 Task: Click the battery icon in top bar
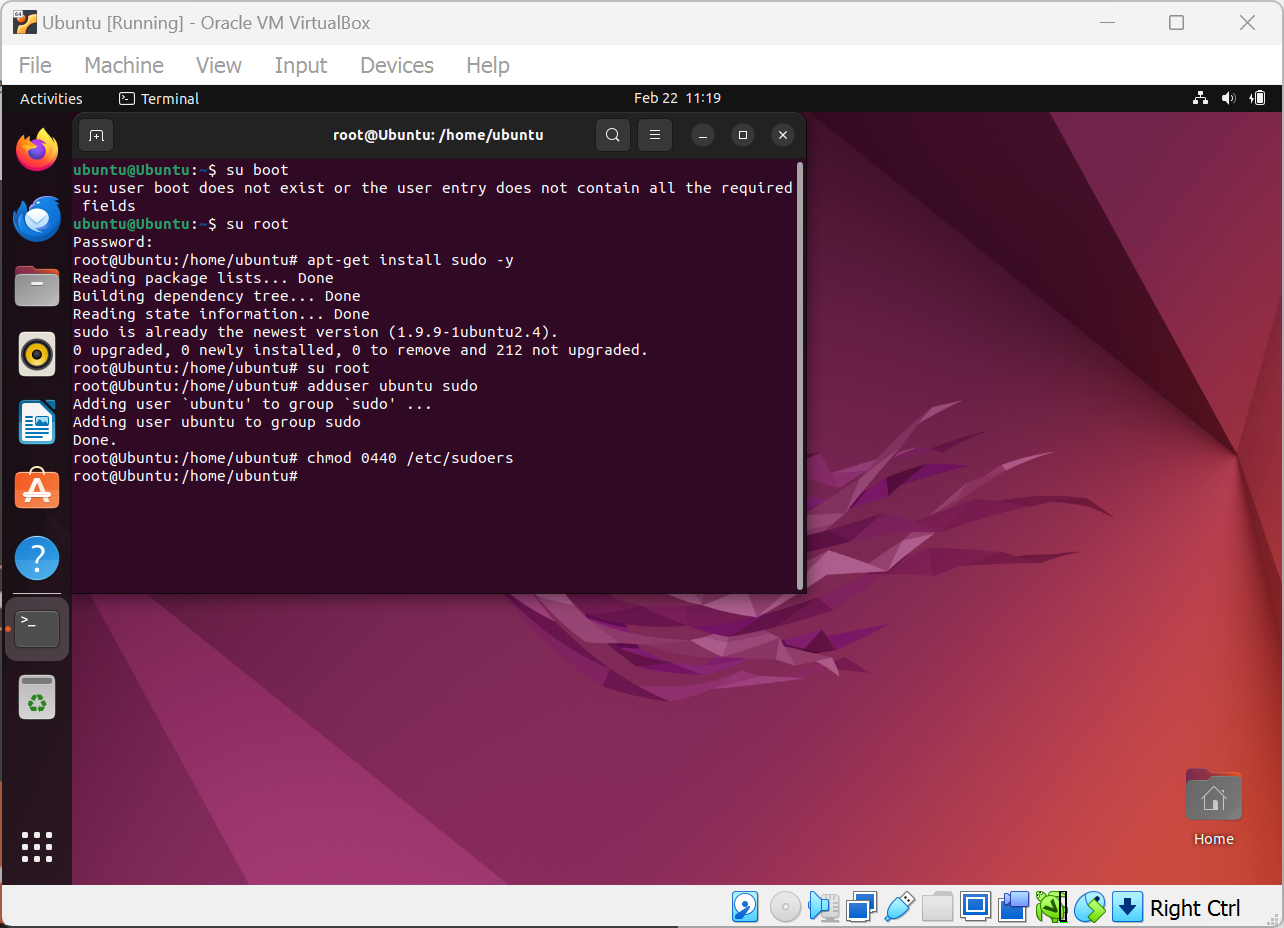point(1258,98)
